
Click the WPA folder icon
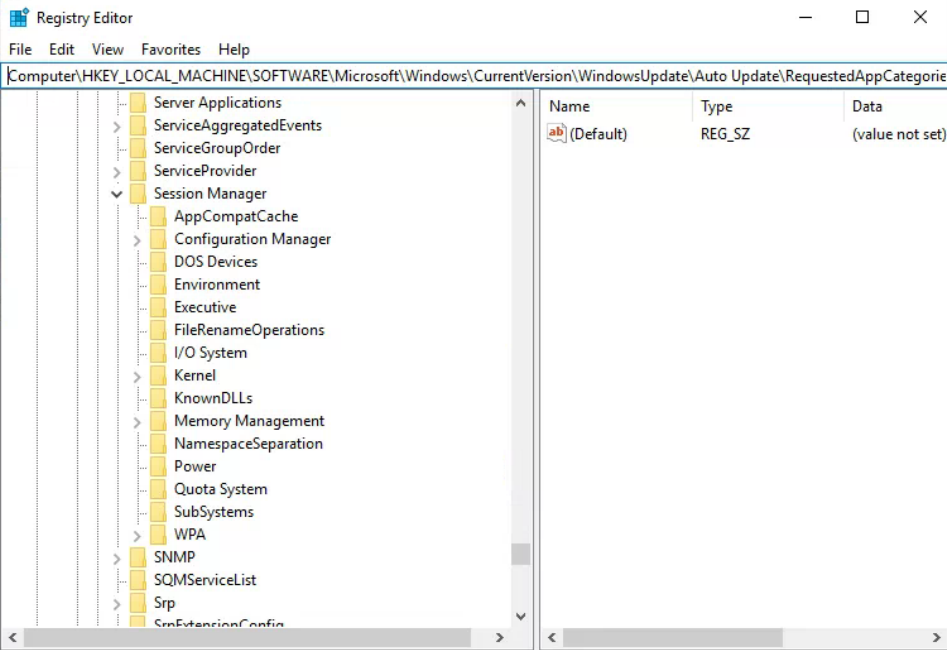coord(158,535)
